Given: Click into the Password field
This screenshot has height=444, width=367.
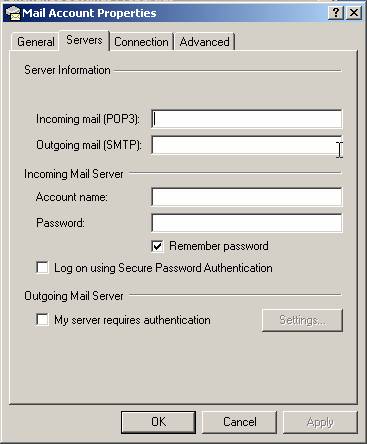Looking at the screenshot, I should [247, 223].
